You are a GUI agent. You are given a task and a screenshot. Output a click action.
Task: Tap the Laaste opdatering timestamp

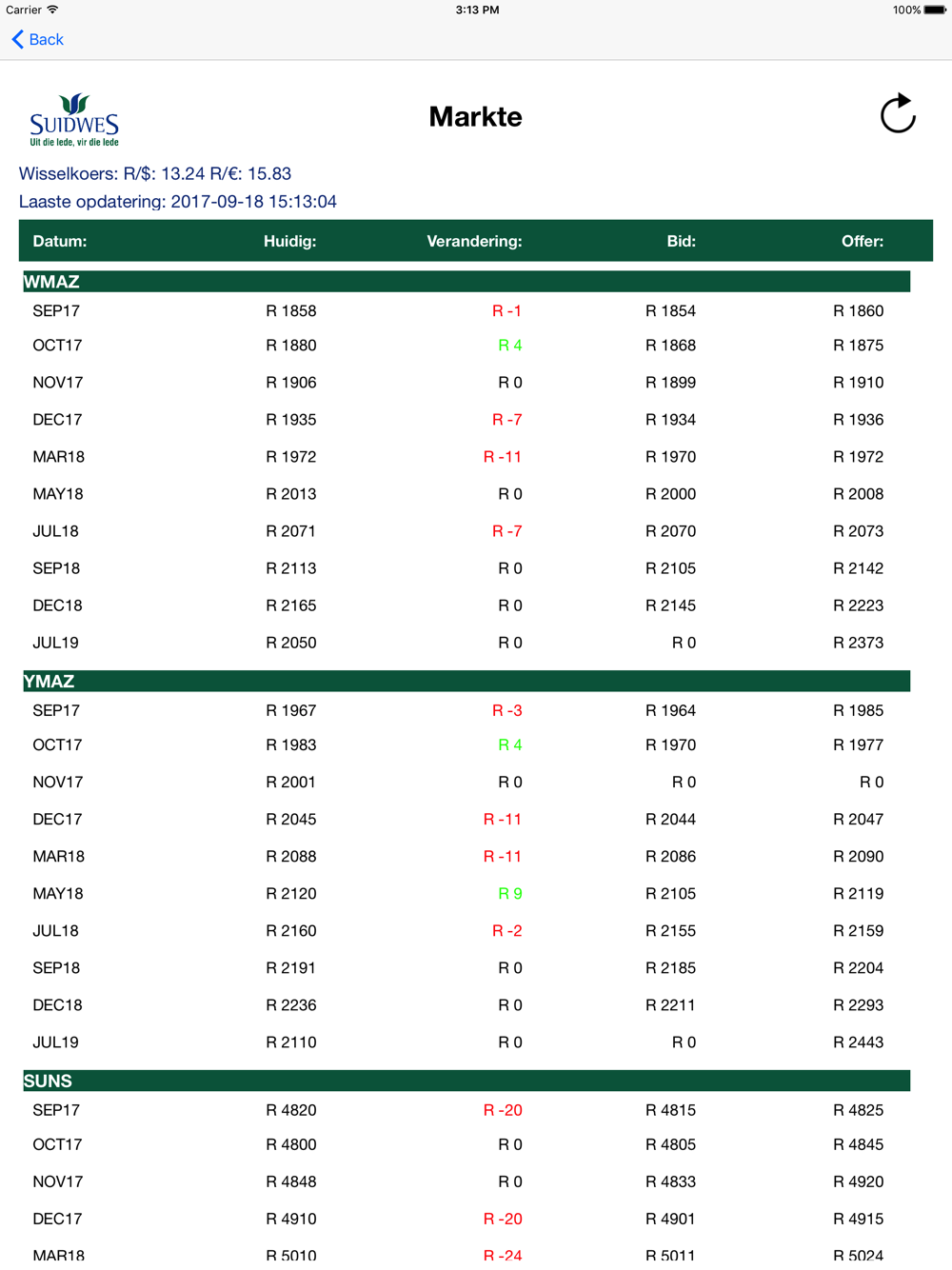pyautogui.click(x=178, y=201)
